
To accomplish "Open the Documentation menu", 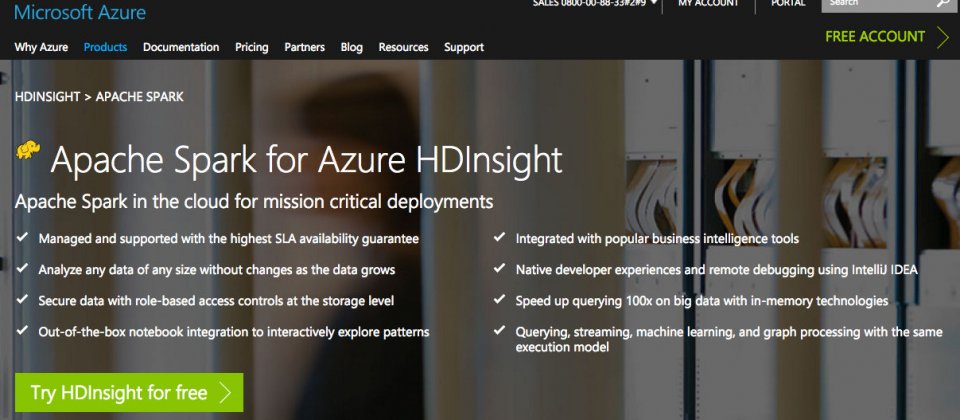I will [181, 47].
